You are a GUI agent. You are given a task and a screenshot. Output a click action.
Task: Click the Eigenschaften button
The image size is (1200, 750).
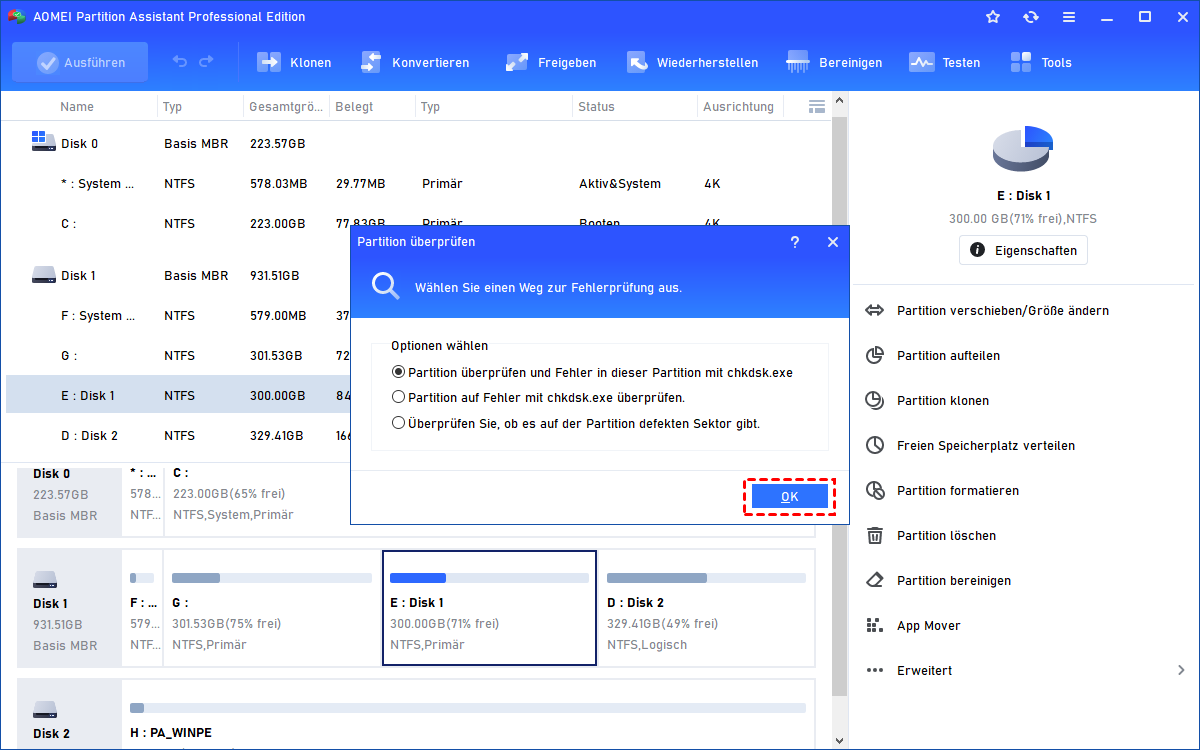(1023, 250)
